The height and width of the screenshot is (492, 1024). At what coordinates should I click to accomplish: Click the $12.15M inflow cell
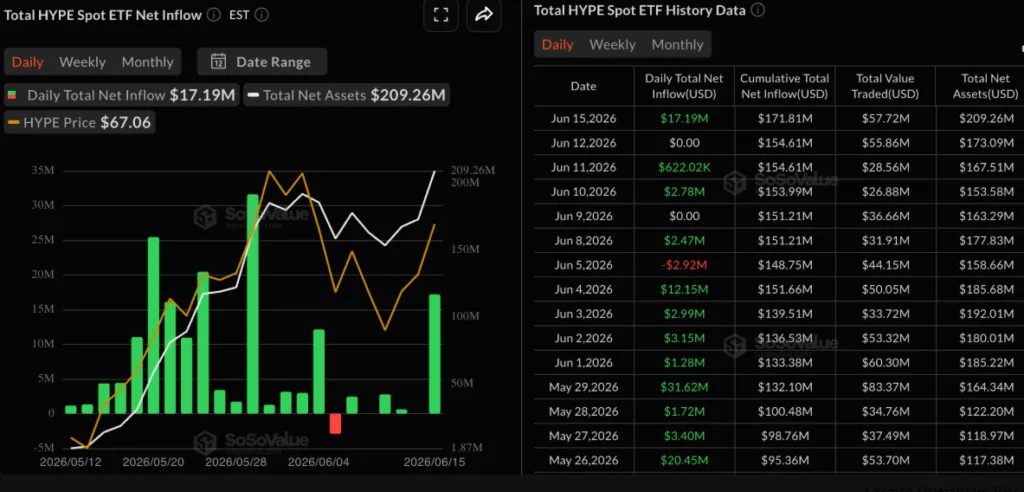[x=684, y=289]
